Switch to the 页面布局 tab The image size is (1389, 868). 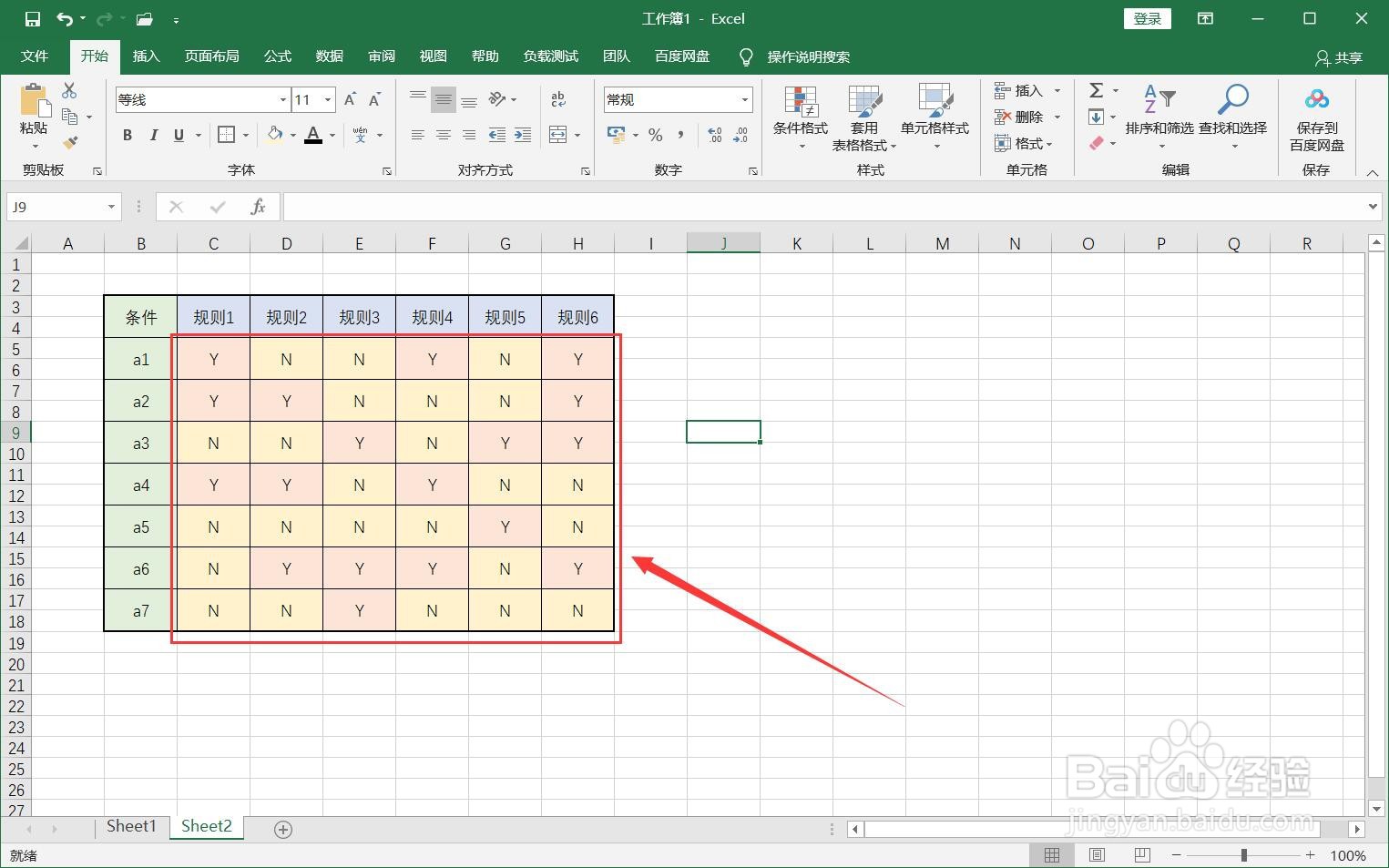[x=212, y=56]
